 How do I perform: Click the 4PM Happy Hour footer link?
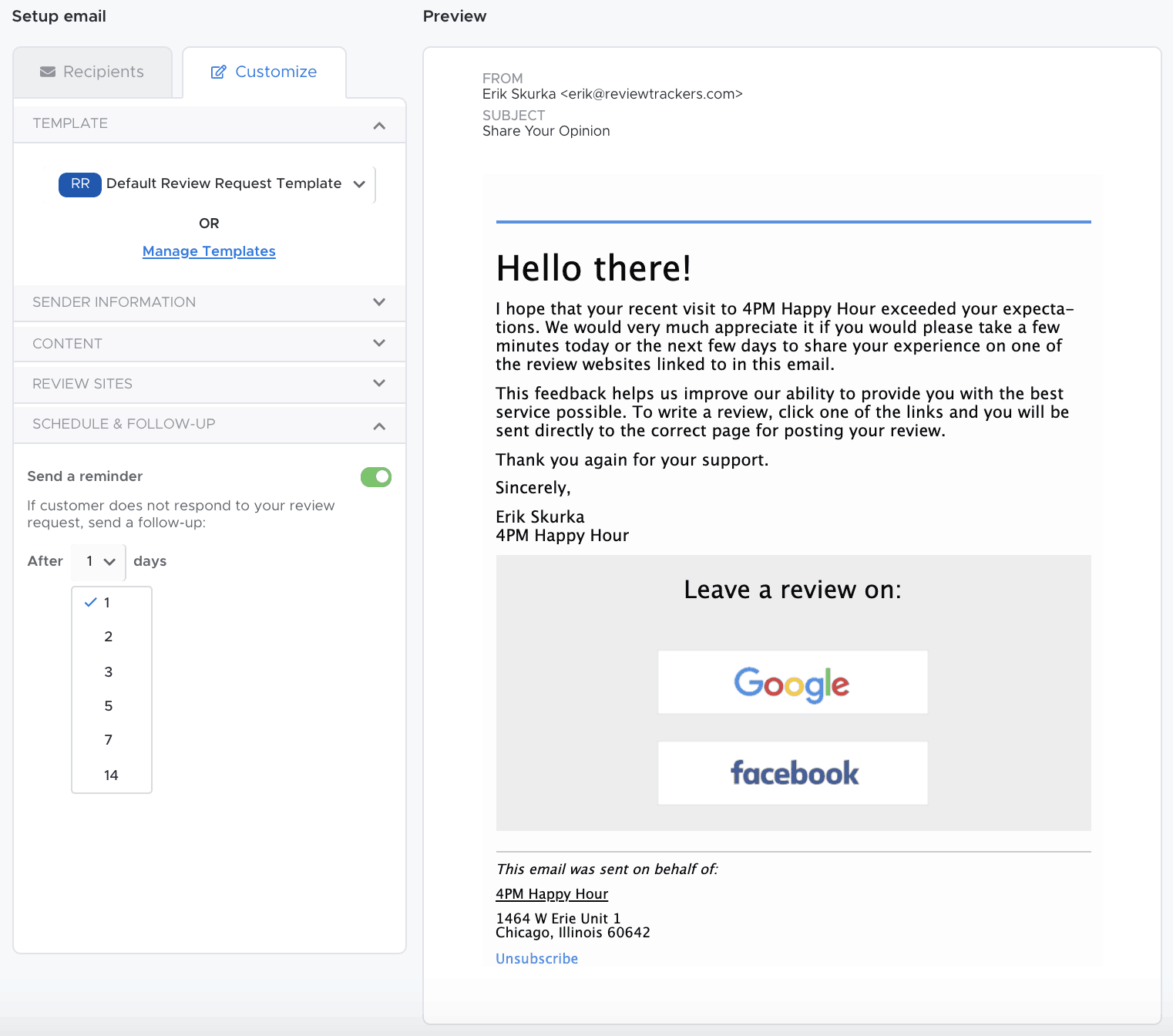[x=552, y=894]
